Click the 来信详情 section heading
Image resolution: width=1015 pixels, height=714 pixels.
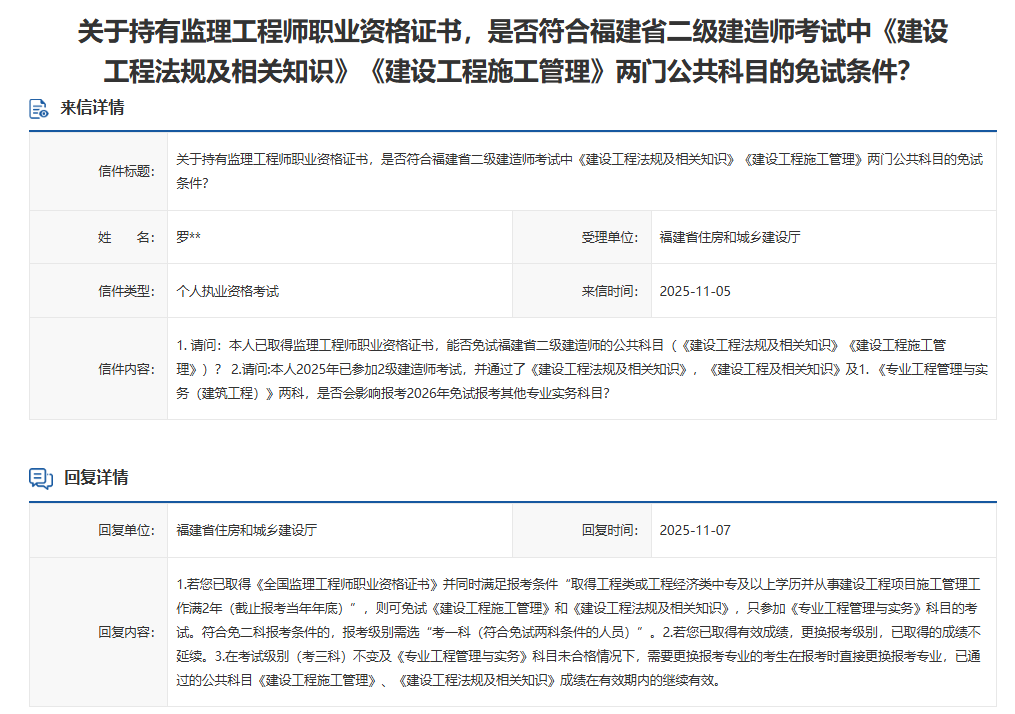click(92, 108)
